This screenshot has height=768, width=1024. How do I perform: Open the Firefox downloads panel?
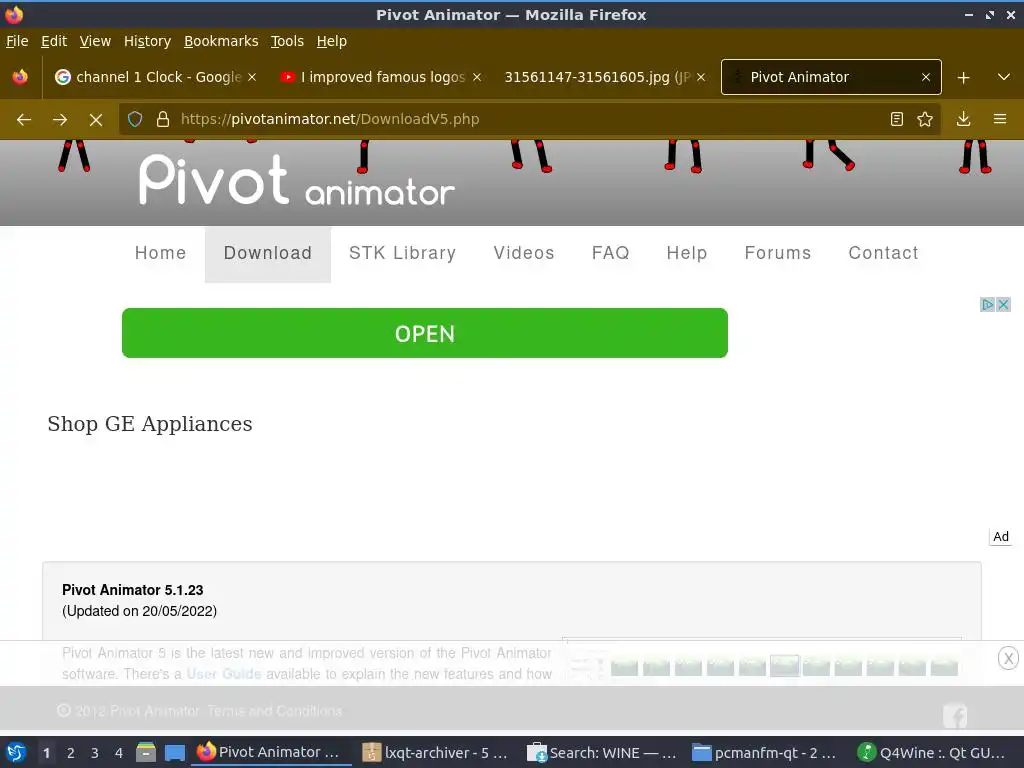coord(963,119)
